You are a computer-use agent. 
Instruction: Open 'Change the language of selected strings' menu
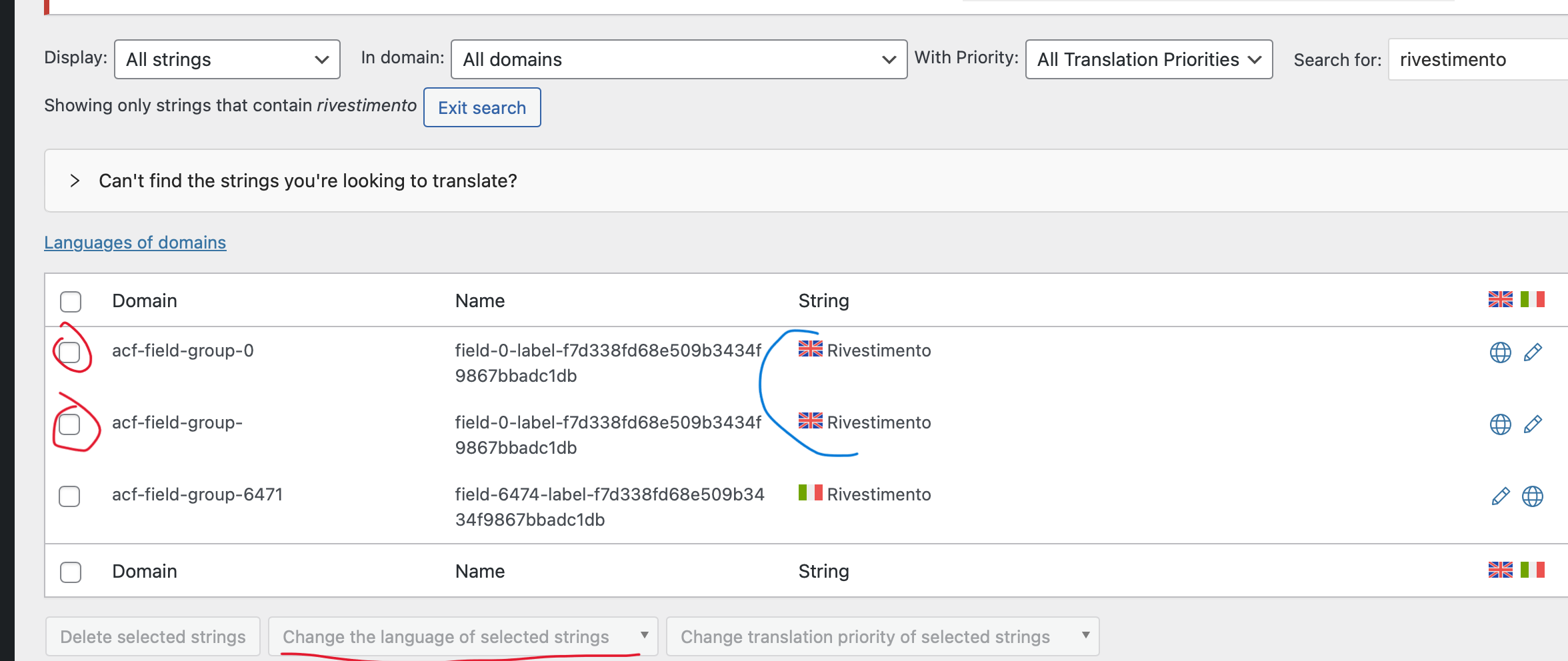463,637
